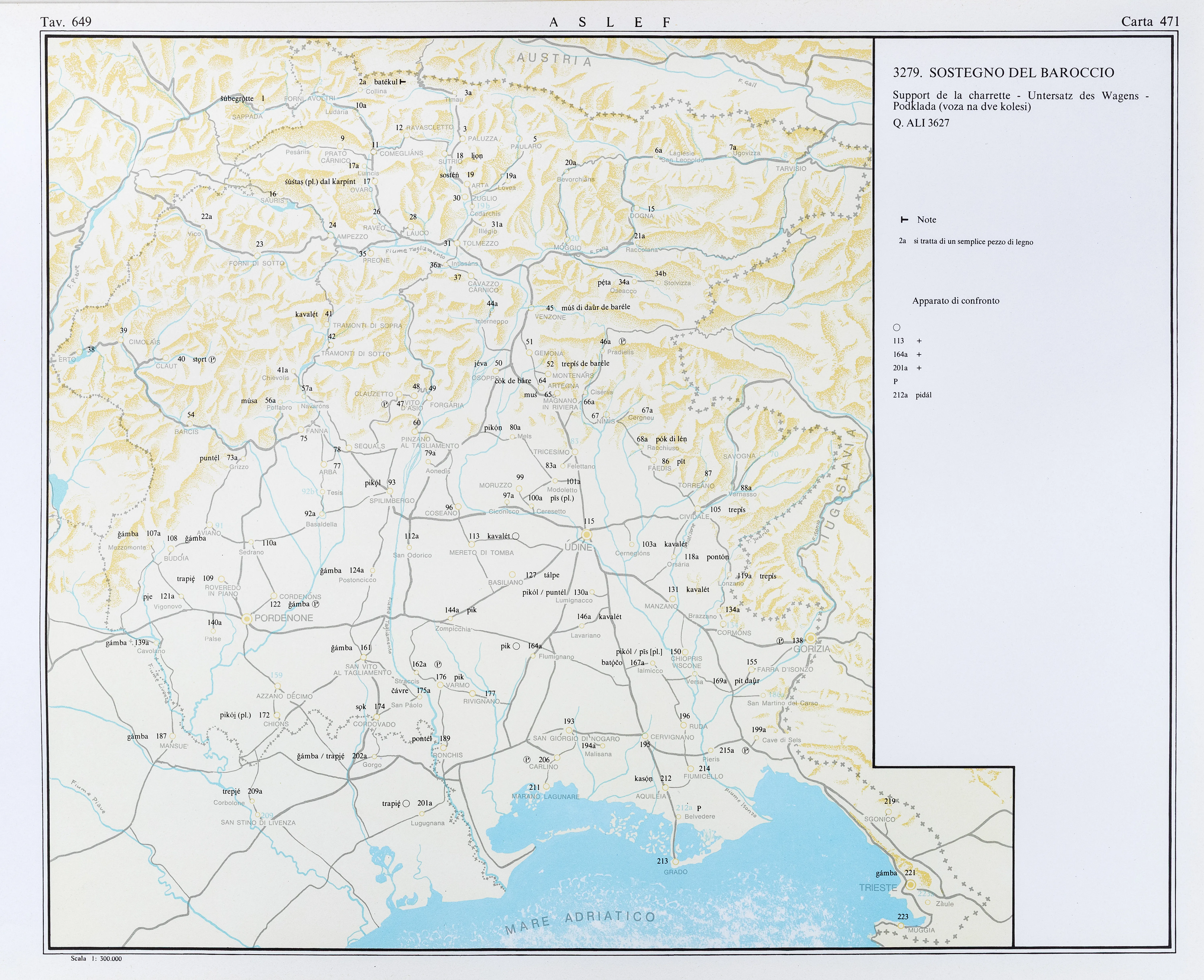Image resolution: width=1204 pixels, height=980 pixels.
Task: Click the circled P beside 46a Pradielis
Action: (622, 342)
